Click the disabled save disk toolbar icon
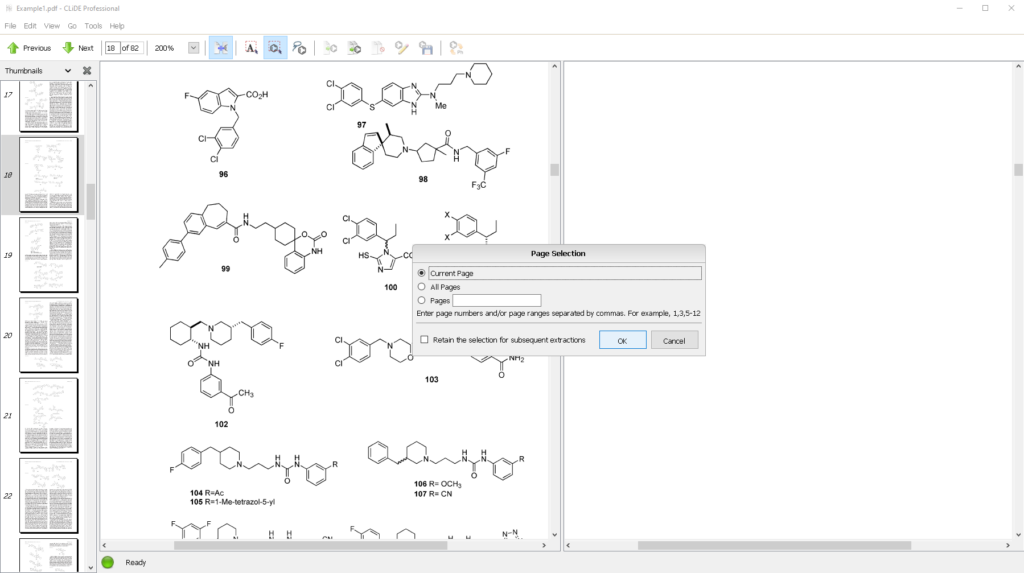Viewport: 1024px width, 573px height. 426,48
